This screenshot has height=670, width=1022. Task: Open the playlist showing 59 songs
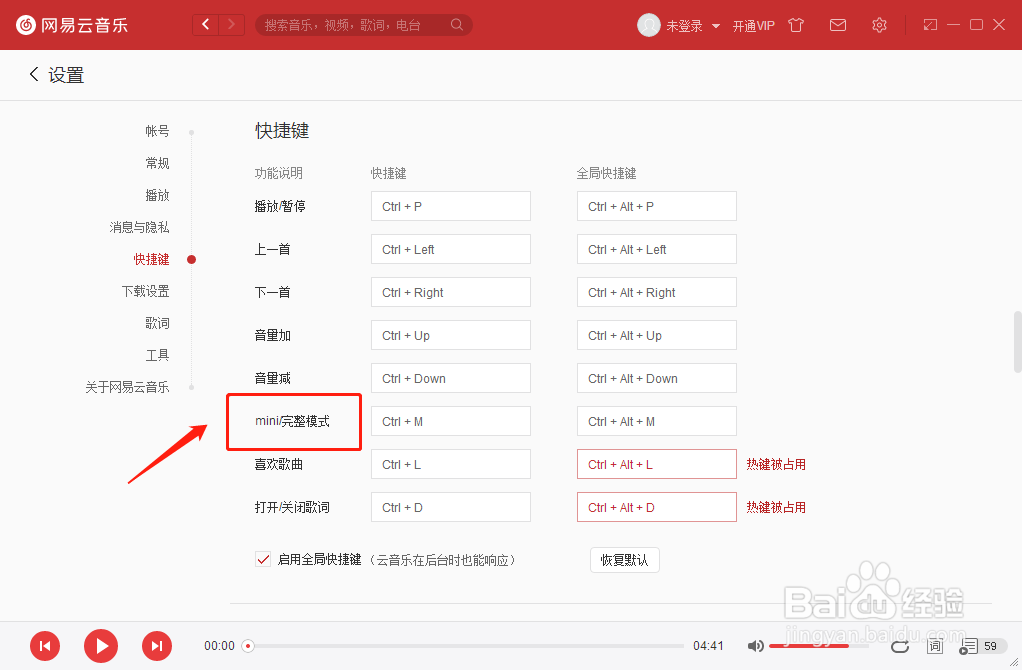tap(975, 646)
